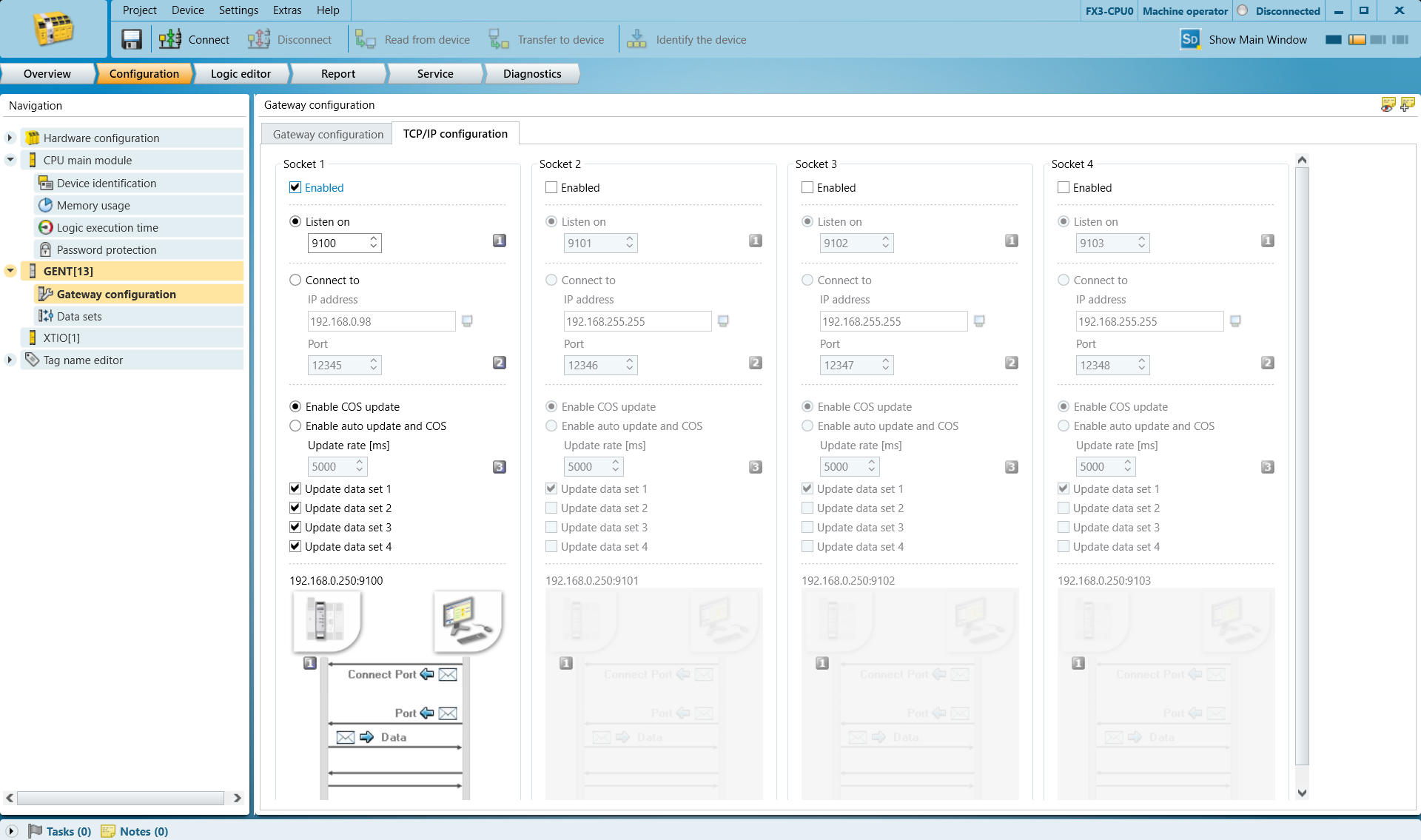
Task: Click the Identify the device icon
Action: (x=636, y=39)
